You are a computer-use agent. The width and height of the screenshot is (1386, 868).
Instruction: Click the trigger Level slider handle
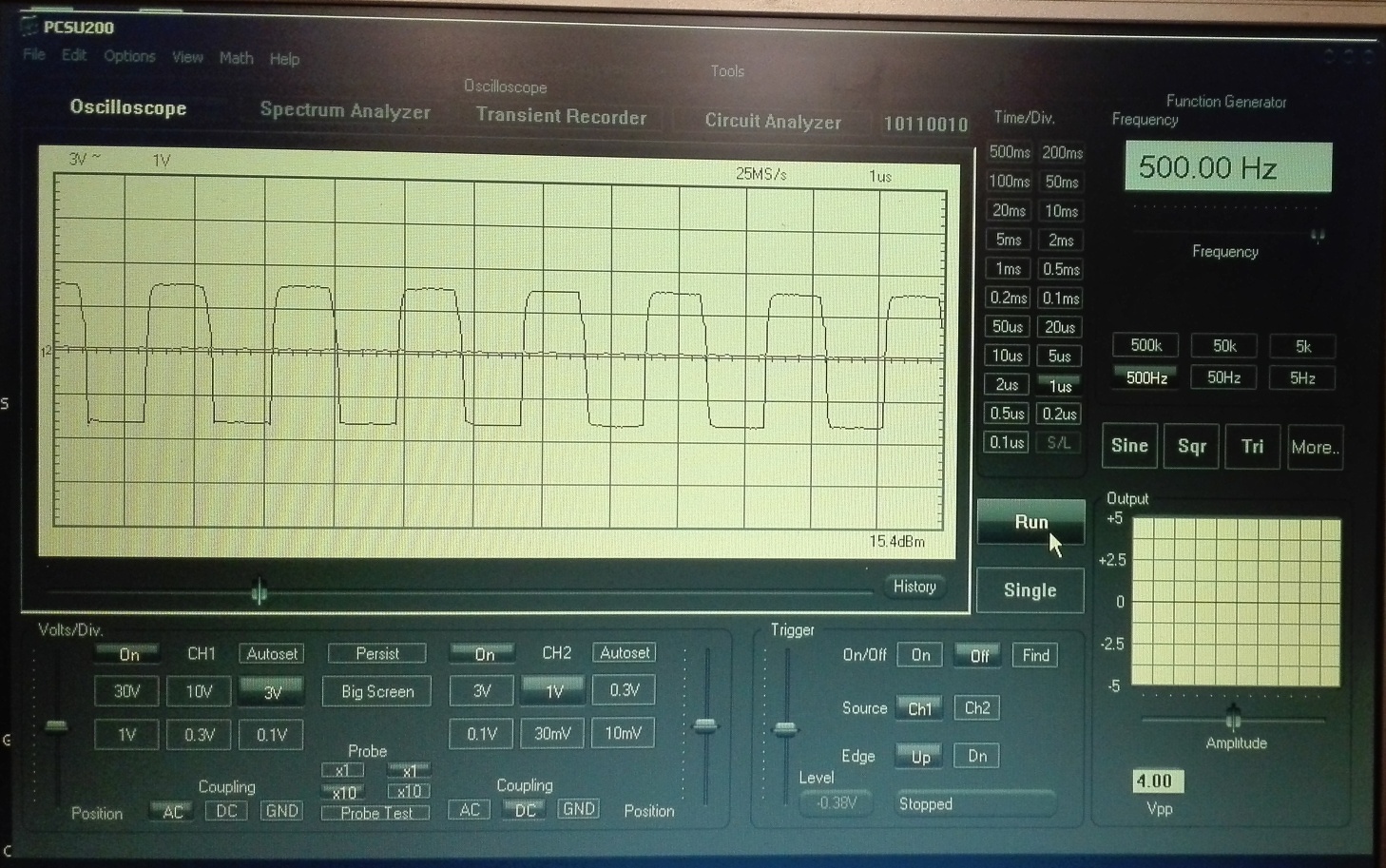pyautogui.click(x=784, y=730)
